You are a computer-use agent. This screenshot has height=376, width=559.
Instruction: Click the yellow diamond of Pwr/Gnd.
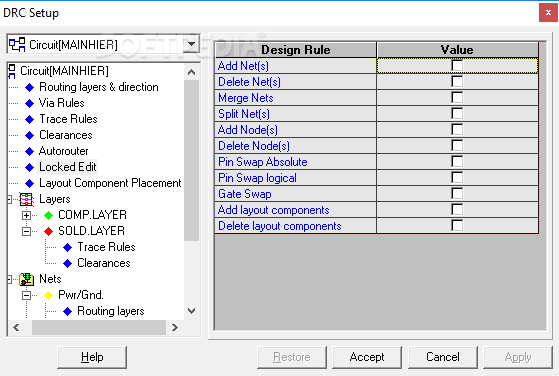click(48, 295)
